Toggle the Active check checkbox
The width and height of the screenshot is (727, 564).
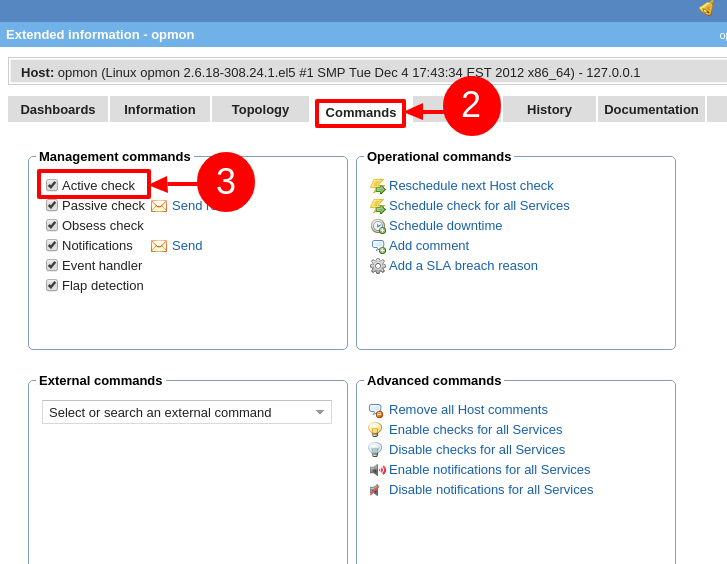52,185
